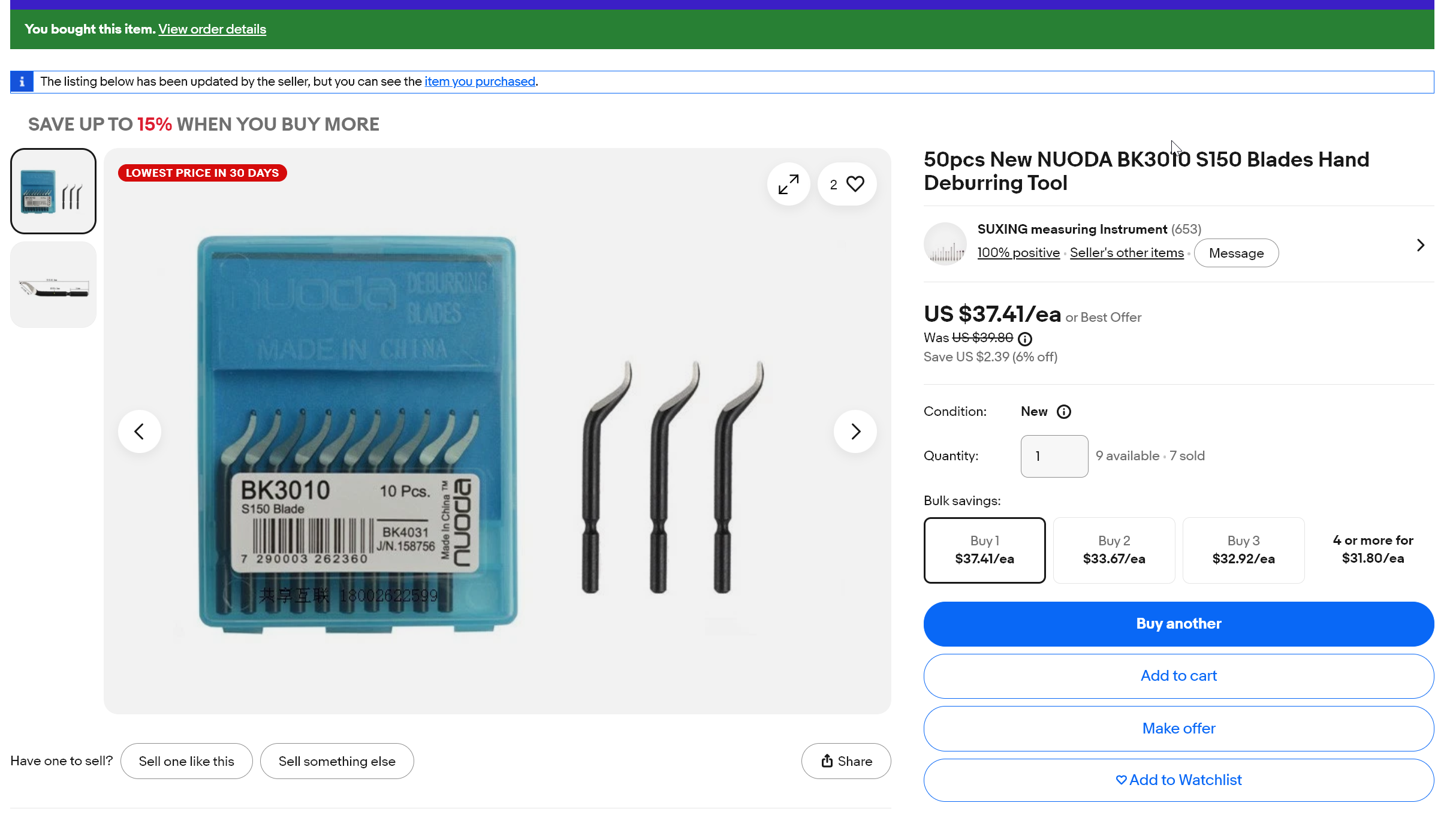
Task: Click the Quantity input field
Action: pyautogui.click(x=1054, y=456)
